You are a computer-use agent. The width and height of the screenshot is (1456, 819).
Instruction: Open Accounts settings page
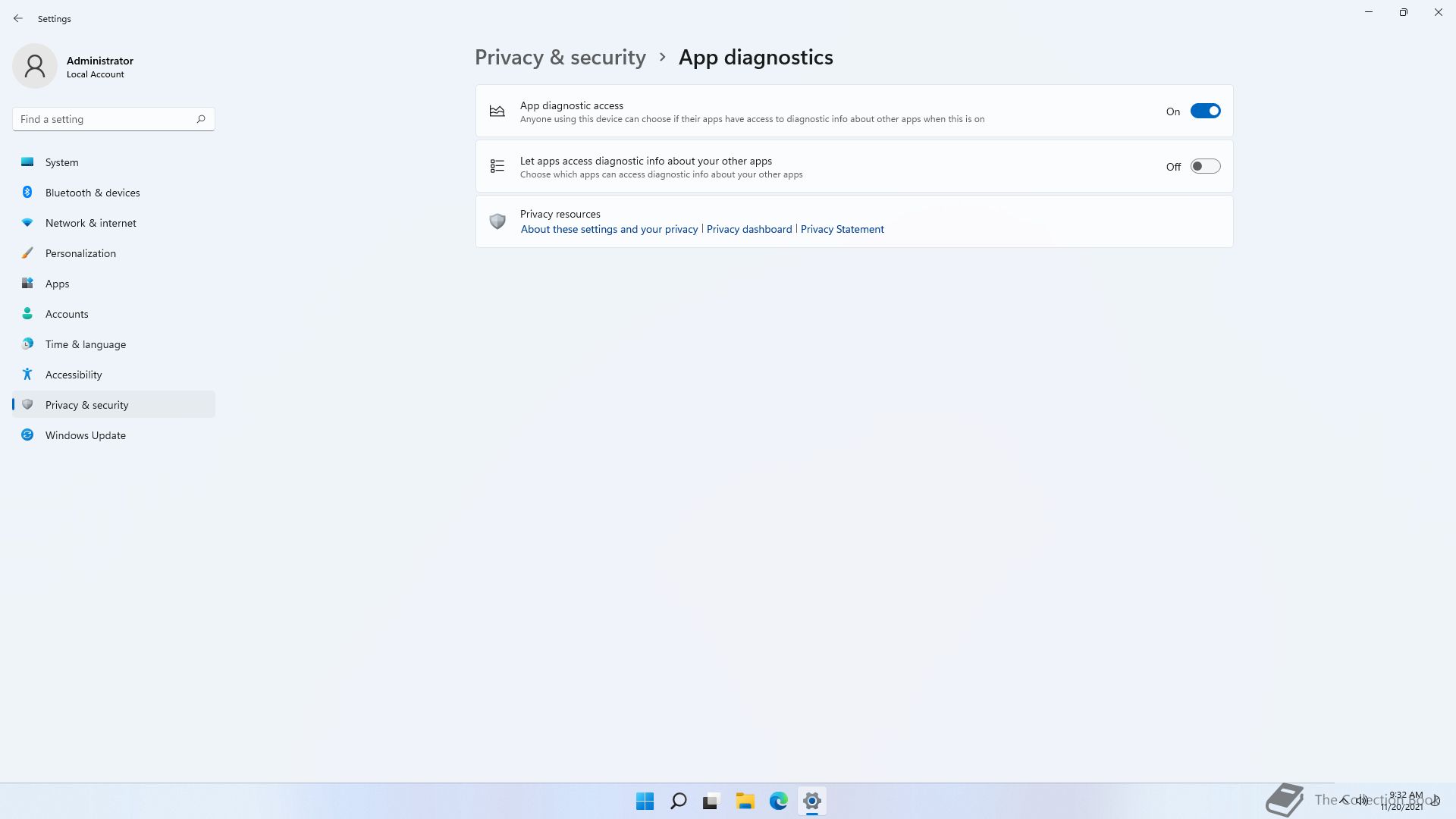tap(114, 313)
